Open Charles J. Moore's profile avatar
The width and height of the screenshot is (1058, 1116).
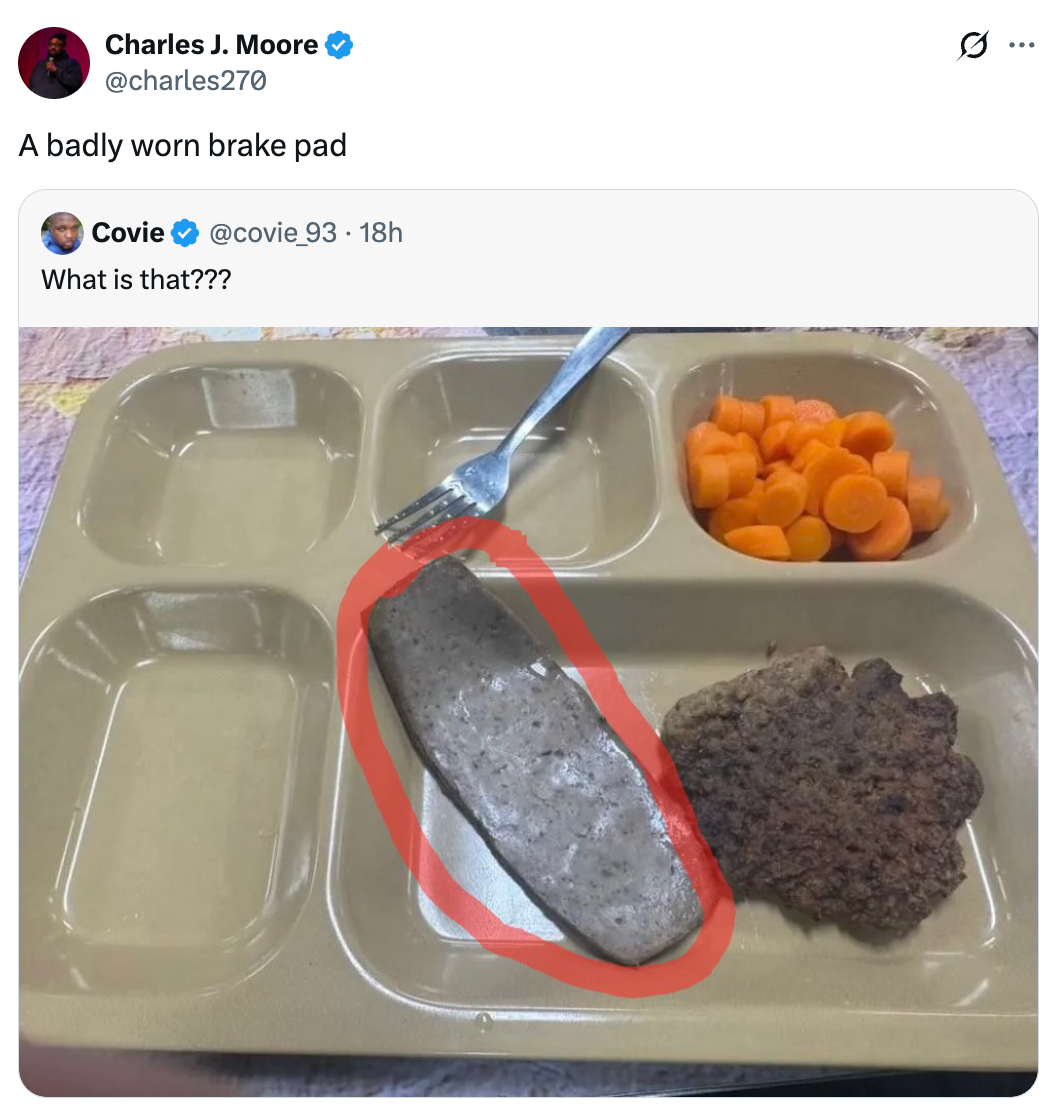tap(54, 63)
